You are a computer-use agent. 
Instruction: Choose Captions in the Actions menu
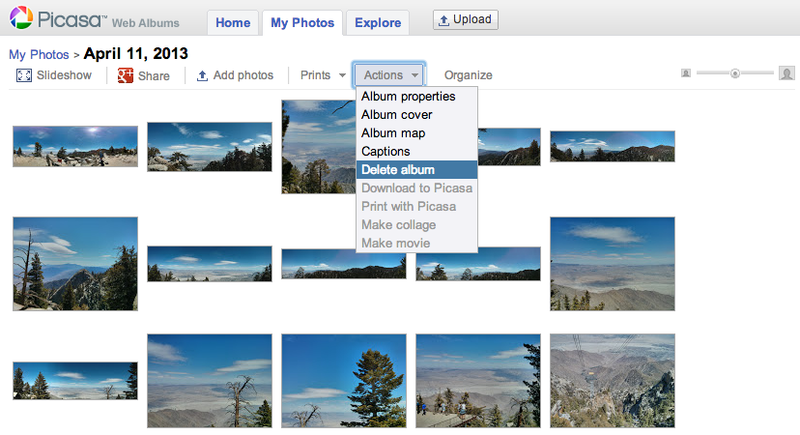pyautogui.click(x=386, y=151)
